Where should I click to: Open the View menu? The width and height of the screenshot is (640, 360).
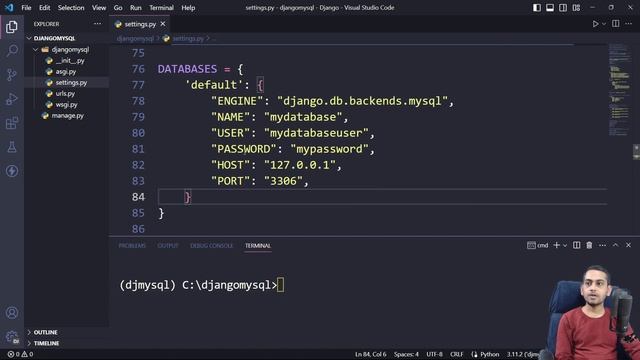[x=99, y=8]
